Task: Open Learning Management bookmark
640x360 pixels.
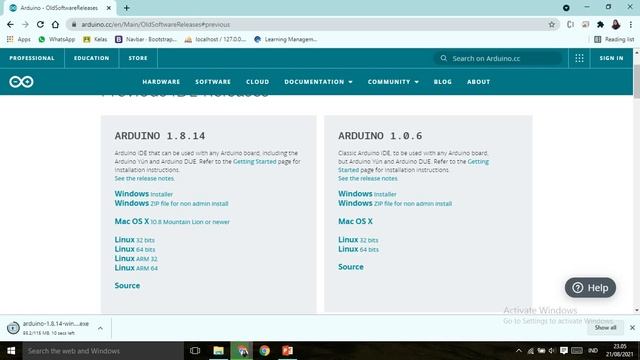Action: click(x=285, y=39)
